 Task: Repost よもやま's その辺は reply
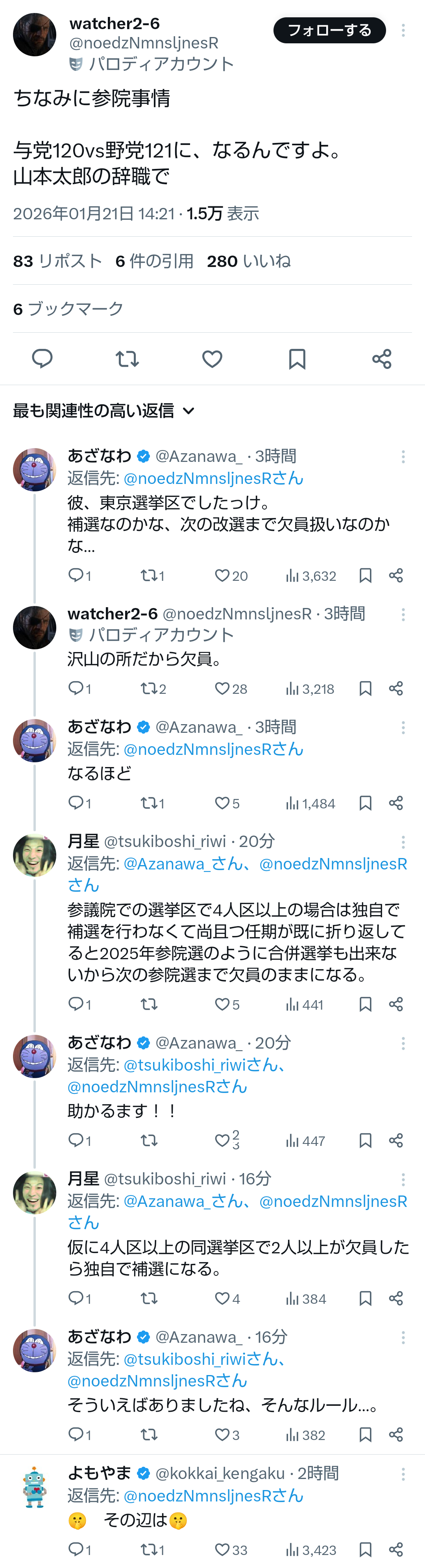pyautogui.click(x=152, y=1550)
